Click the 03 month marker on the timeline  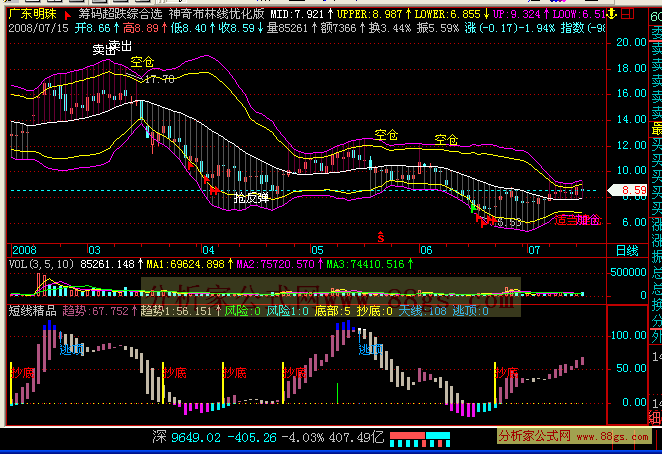pos(94,250)
